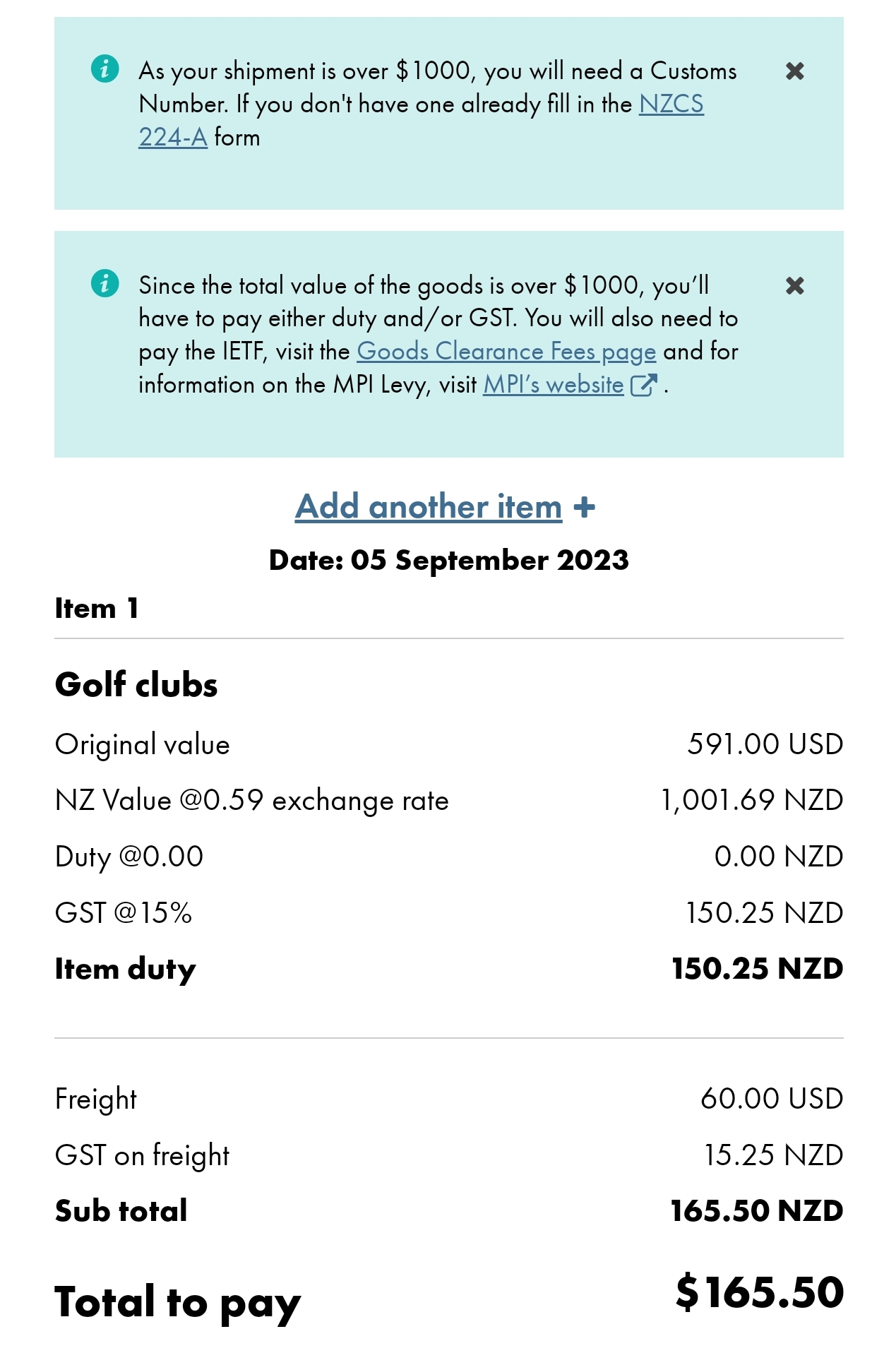
Task: Click info icon beside duty and GST message
Action: click(104, 283)
